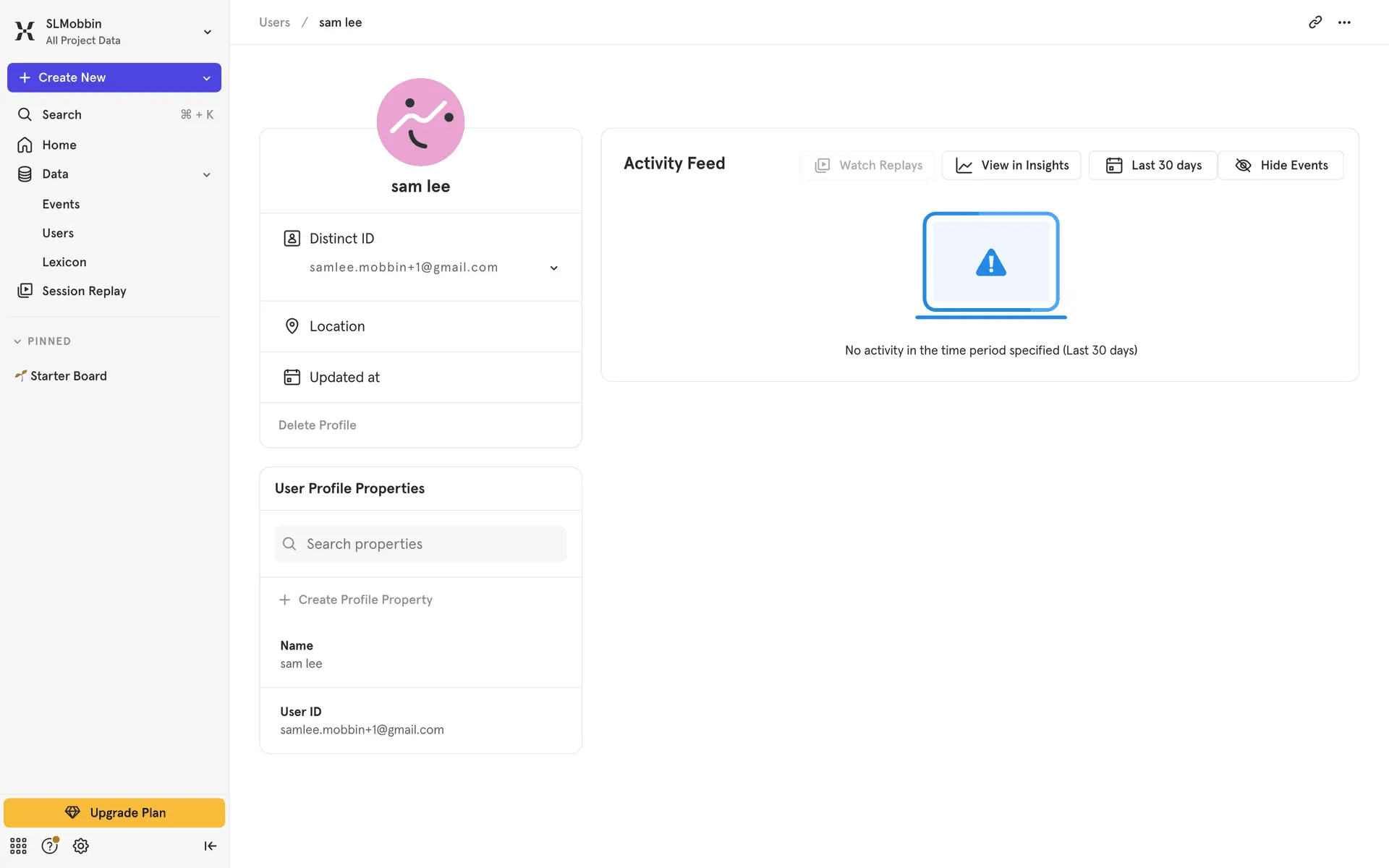The width and height of the screenshot is (1389, 868).
Task: Go to Events in the sidebar
Action: tap(61, 204)
